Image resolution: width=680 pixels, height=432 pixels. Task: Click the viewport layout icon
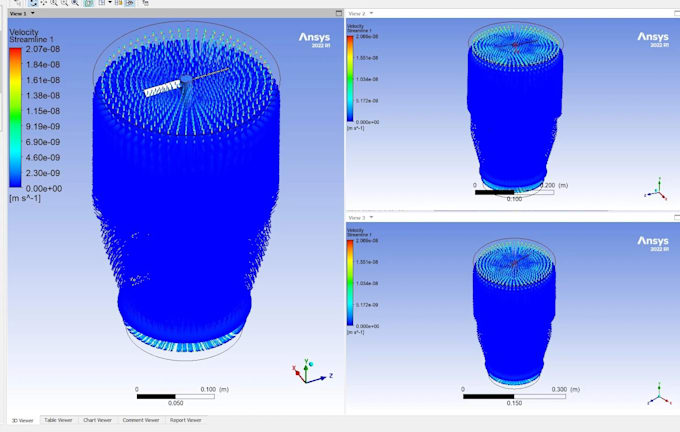point(101,3)
